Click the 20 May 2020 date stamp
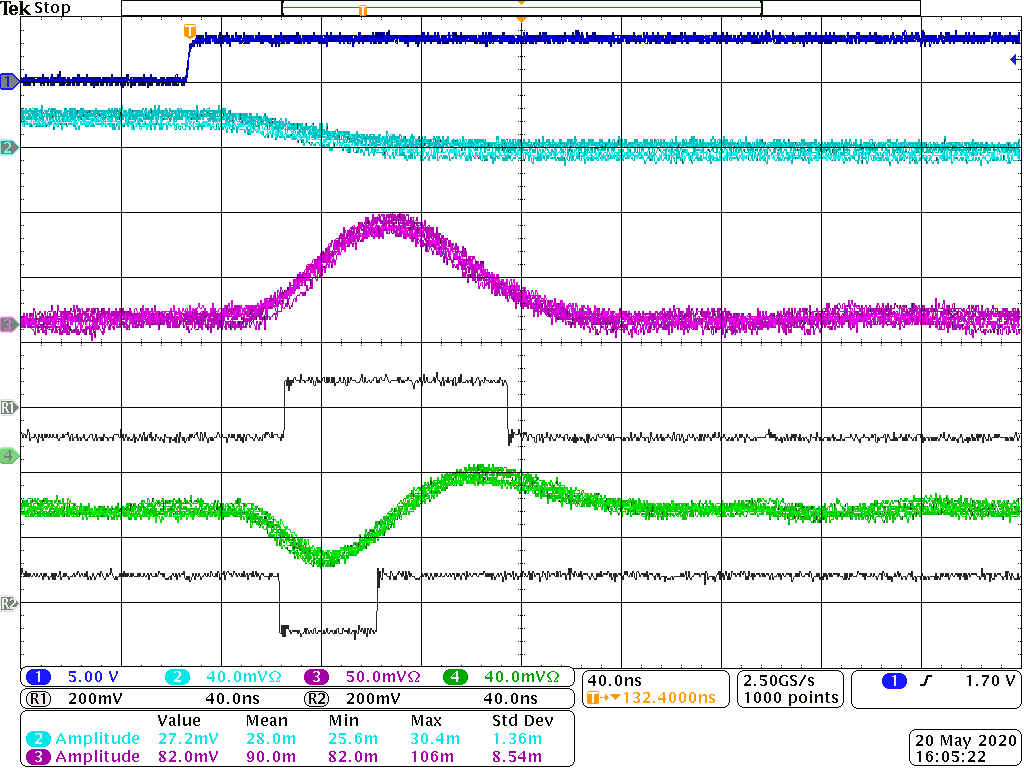 (x=967, y=741)
